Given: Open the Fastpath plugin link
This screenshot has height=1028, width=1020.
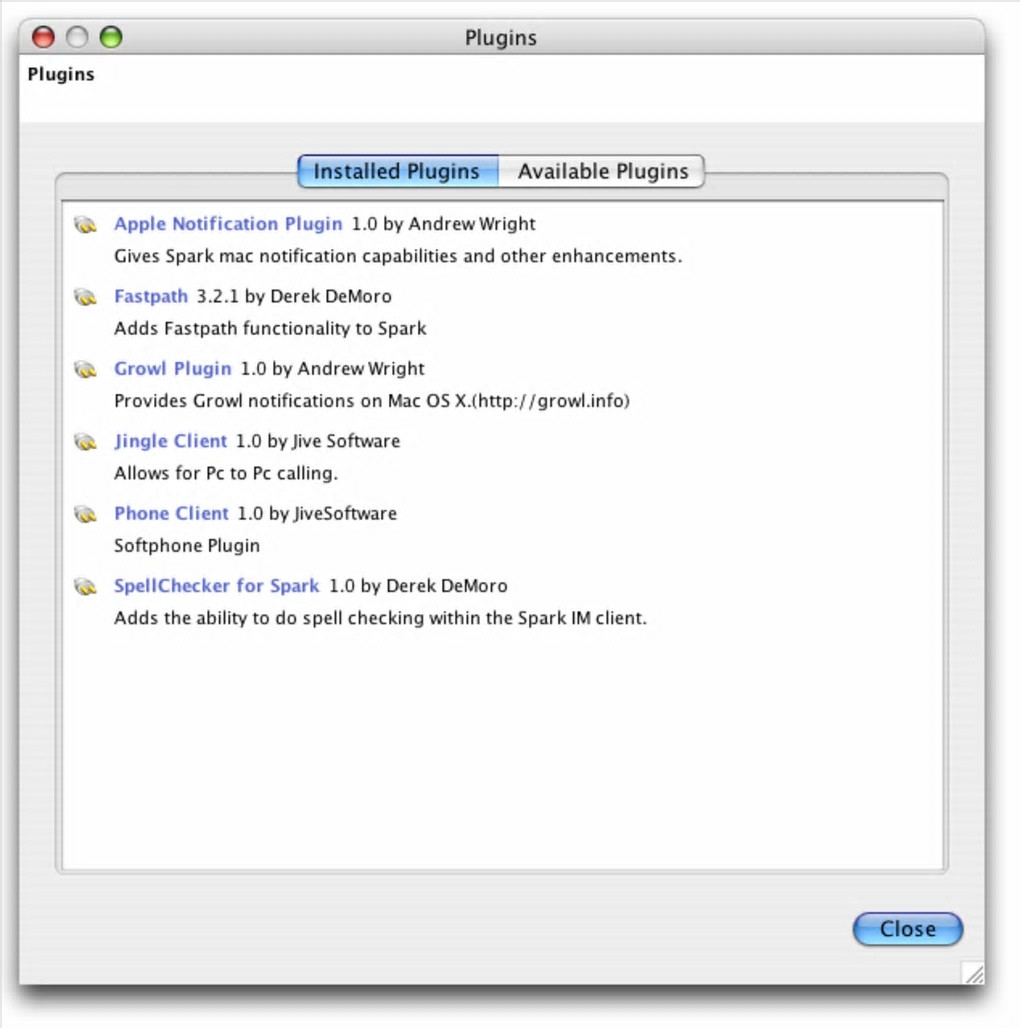Looking at the screenshot, I should [151, 296].
